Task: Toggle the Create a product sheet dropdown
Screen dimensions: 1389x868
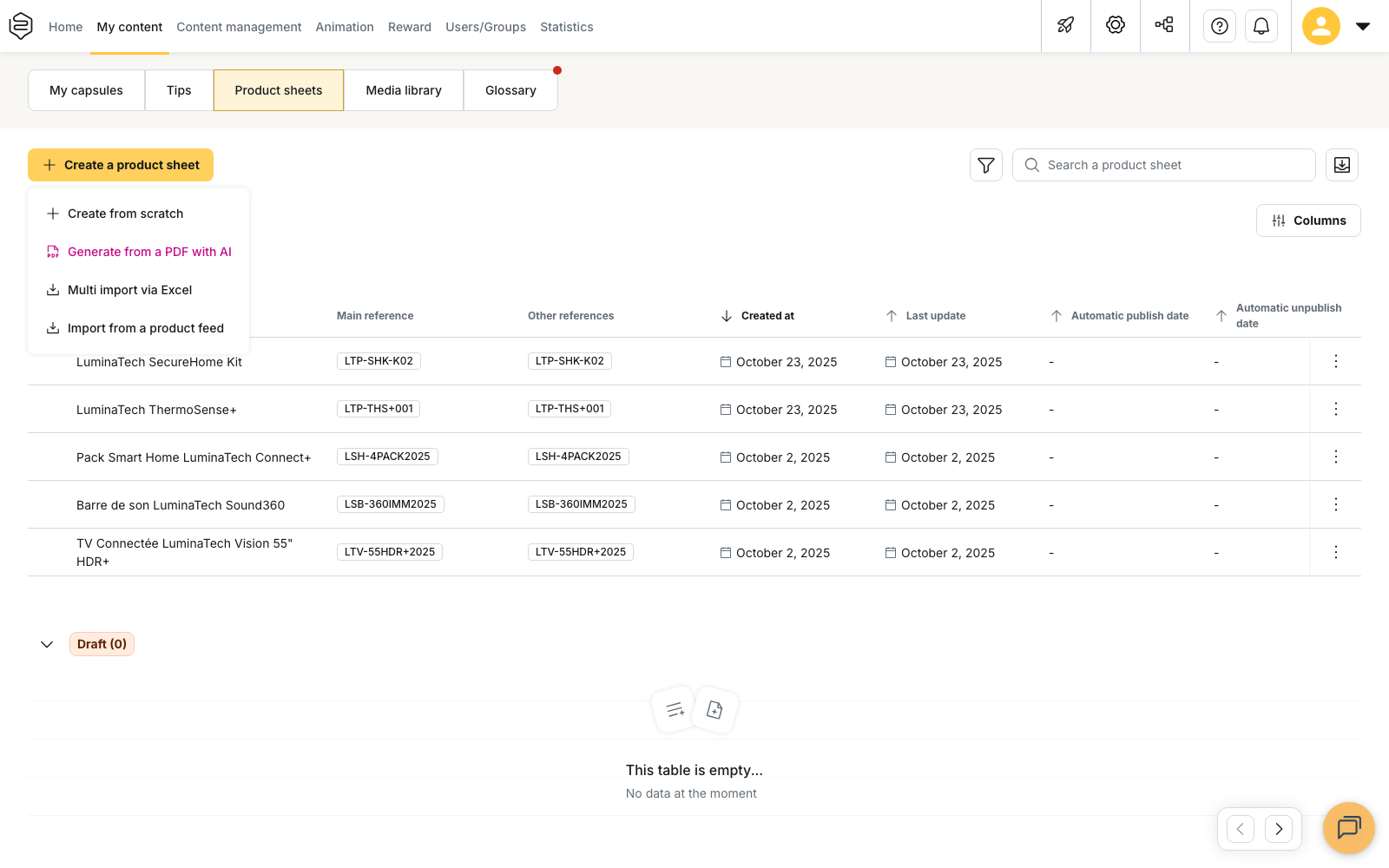Action: pyautogui.click(x=121, y=165)
